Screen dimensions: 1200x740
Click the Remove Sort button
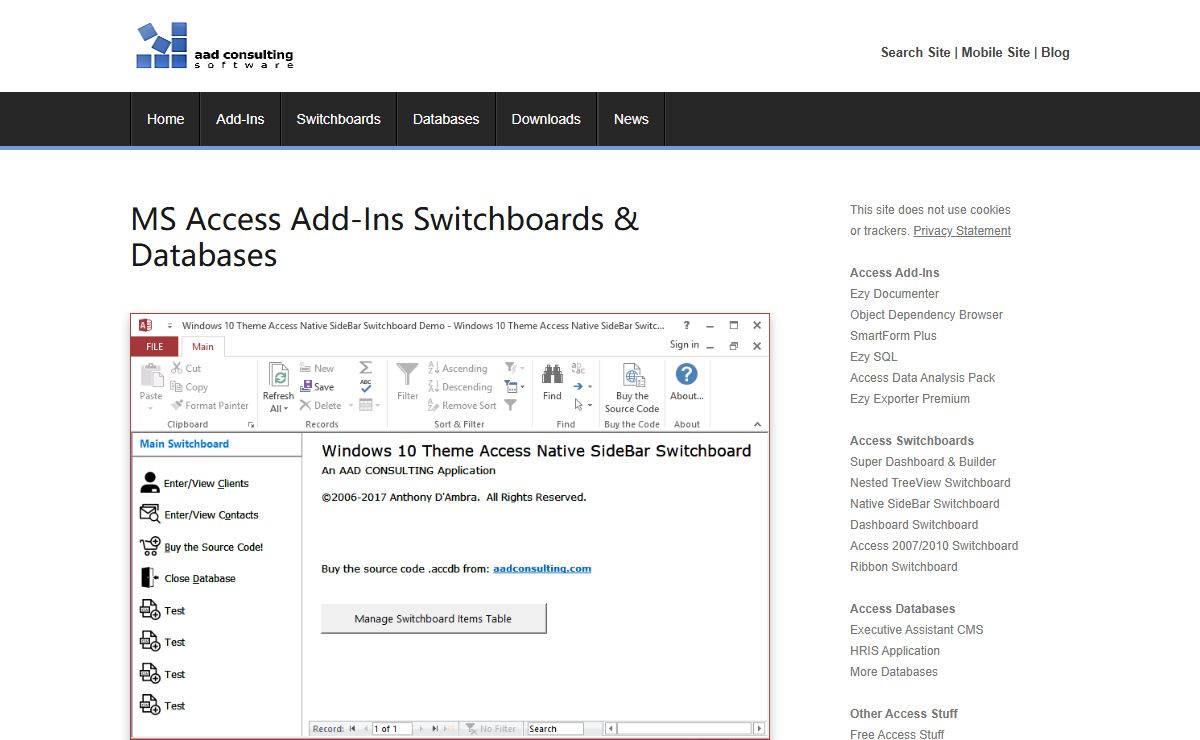tap(462, 406)
